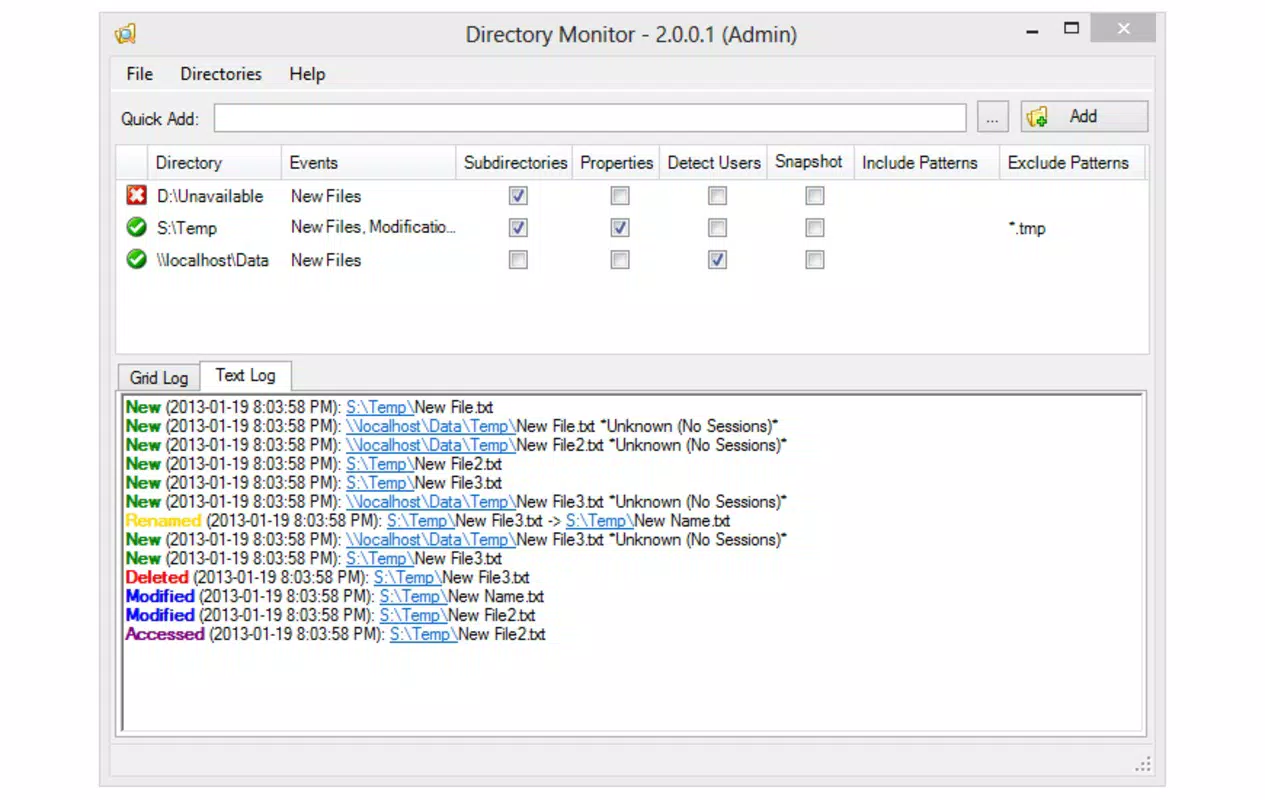Focus the Quick Add input field
Viewport: 1265px width, 800px height.
(590, 118)
